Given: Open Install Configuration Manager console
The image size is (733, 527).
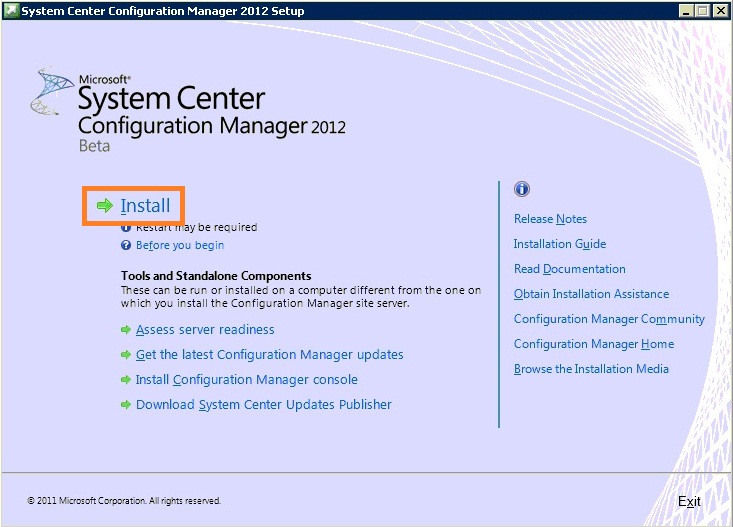Looking at the screenshot, I should pos(246,380).
